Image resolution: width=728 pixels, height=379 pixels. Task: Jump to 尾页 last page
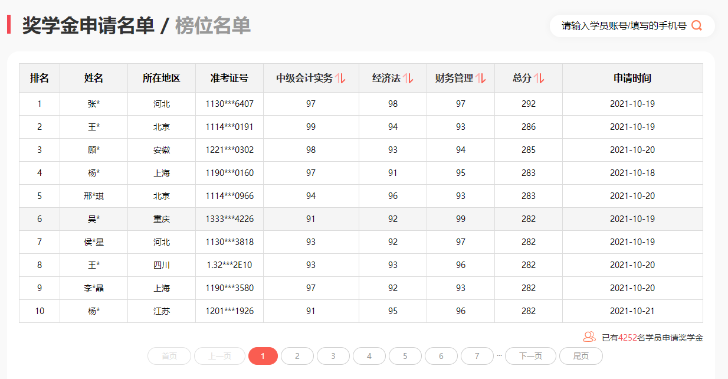581,356
